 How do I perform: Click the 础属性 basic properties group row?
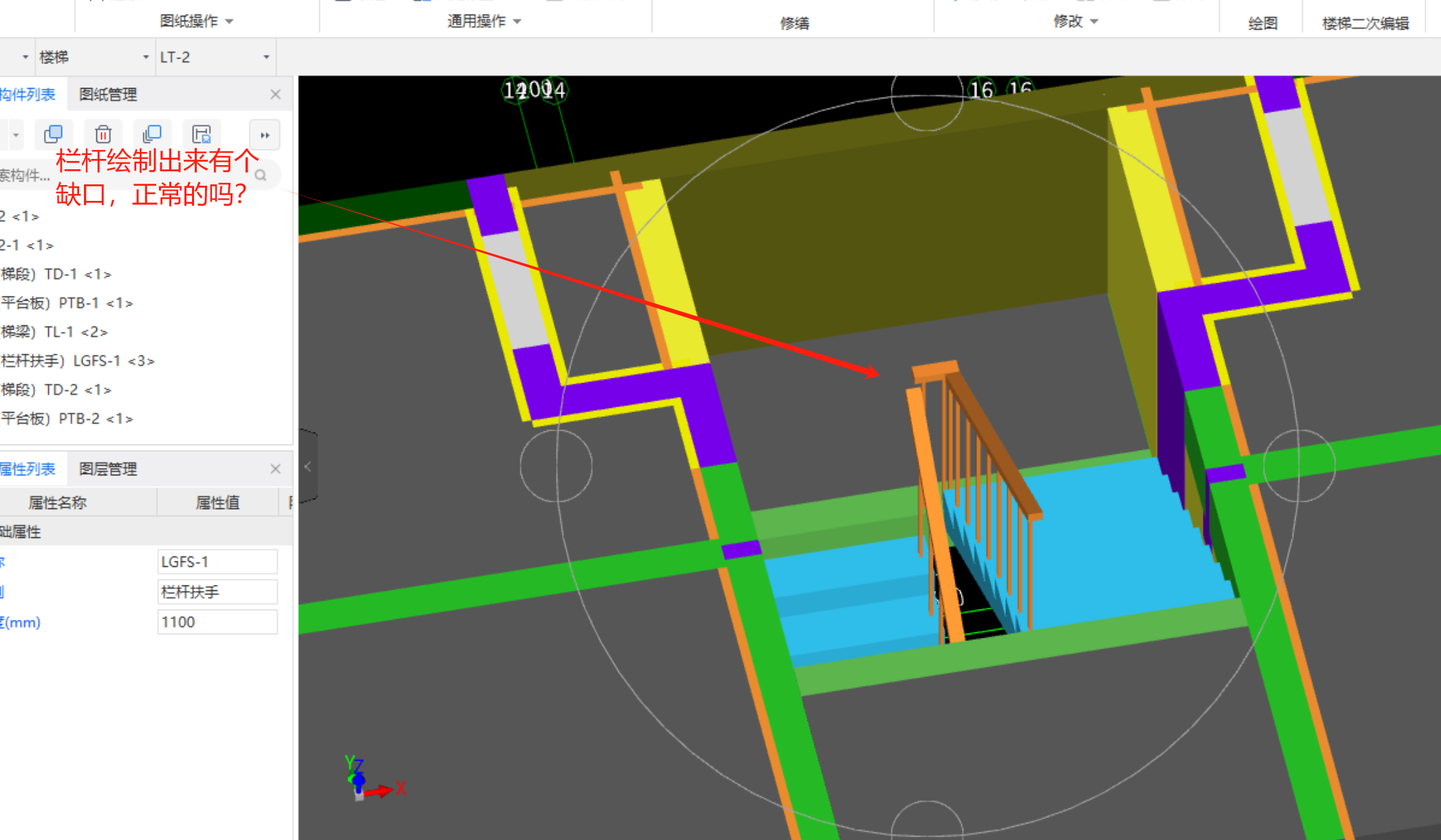(x=147, y=532)
